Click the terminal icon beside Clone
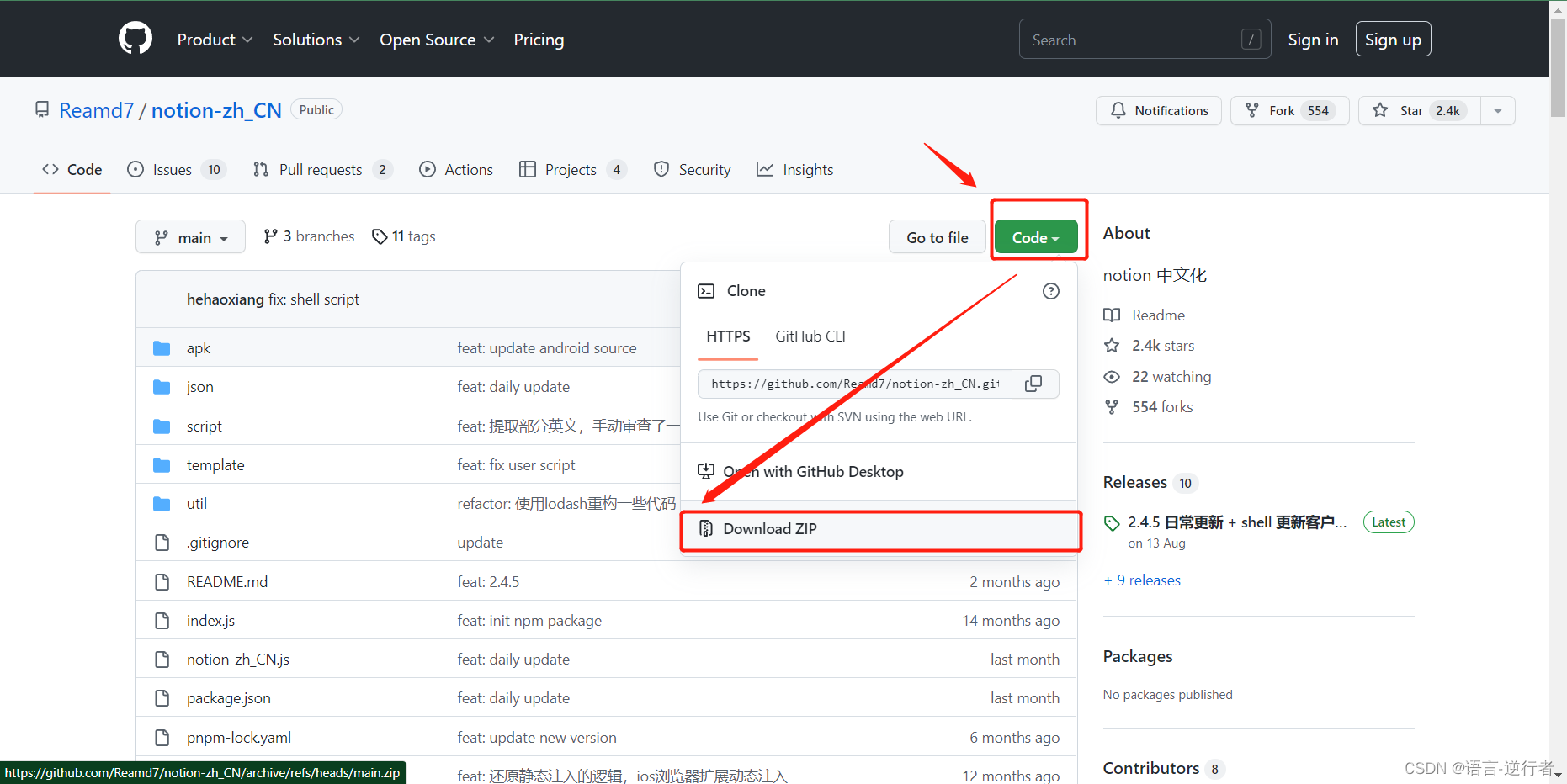Screen dimensions: 1567x784 click(x=706, y=291)
